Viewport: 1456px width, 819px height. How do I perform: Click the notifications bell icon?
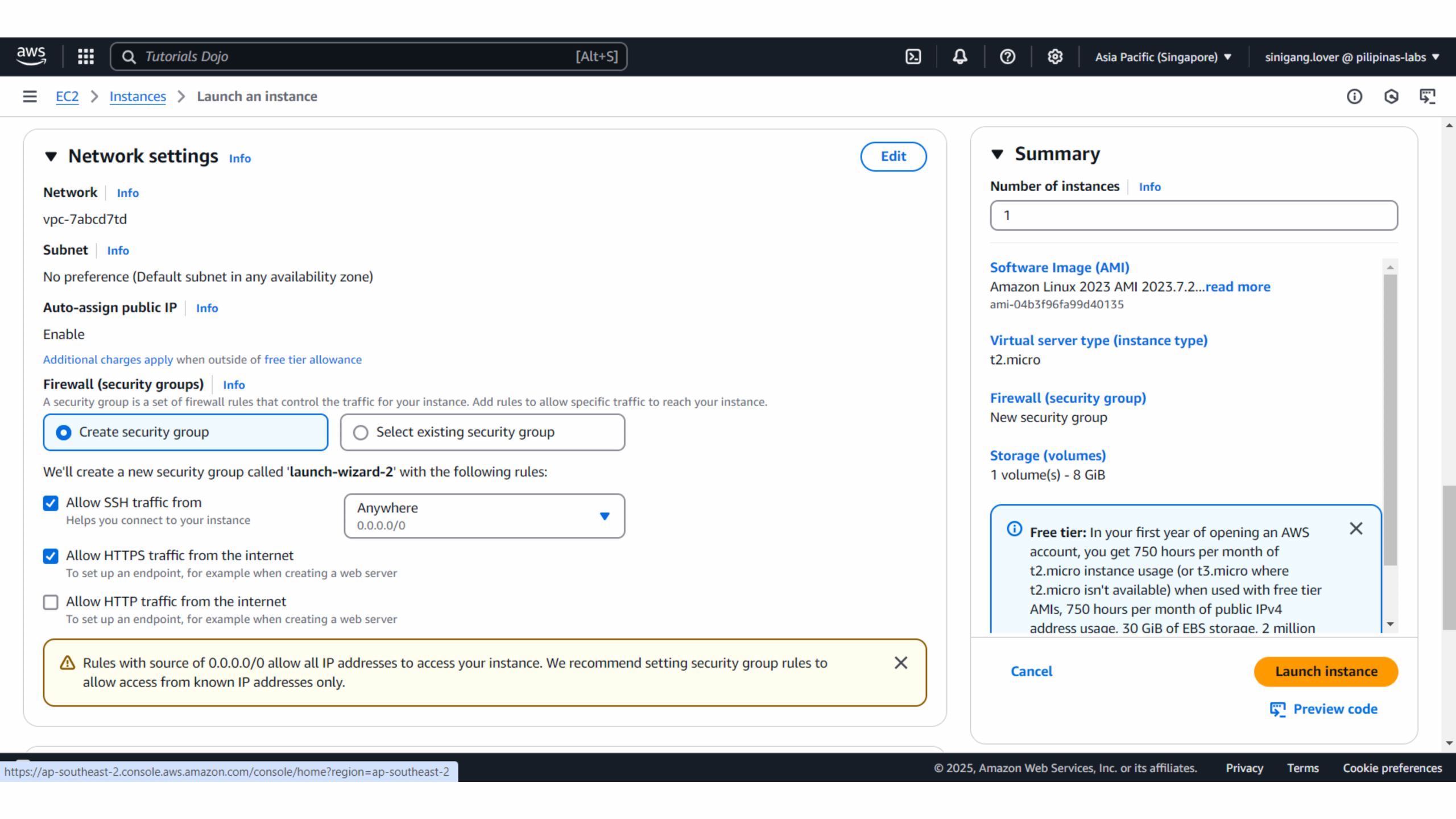(x=960, y=56)
